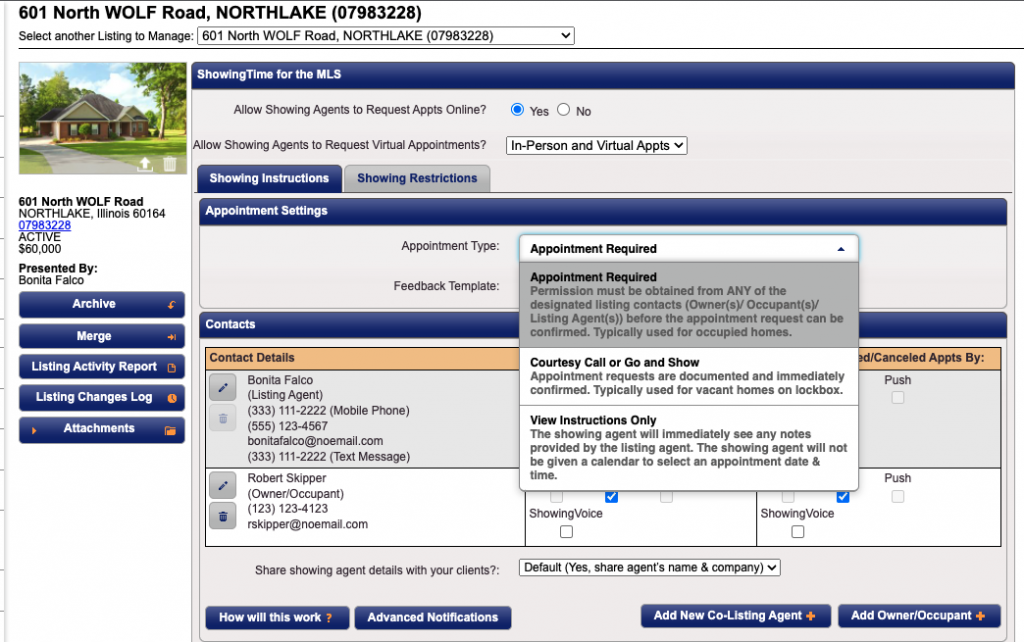This screenshot has height=642, width=1024.
Task: Click the Feedback Template label
Action: point(446,286)
